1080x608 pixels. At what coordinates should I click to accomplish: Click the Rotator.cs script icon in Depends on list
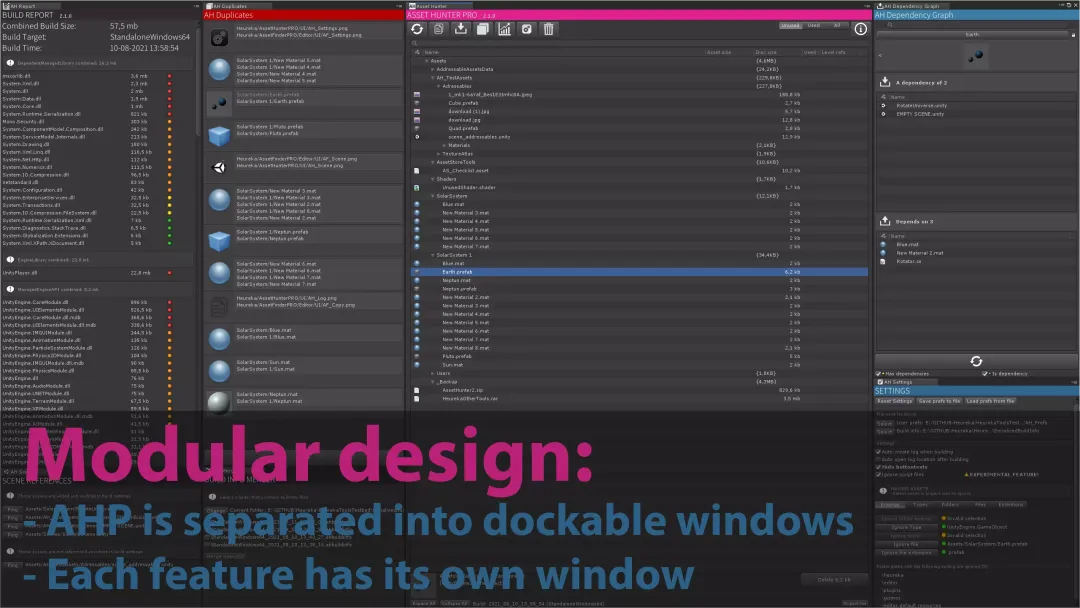884,261
